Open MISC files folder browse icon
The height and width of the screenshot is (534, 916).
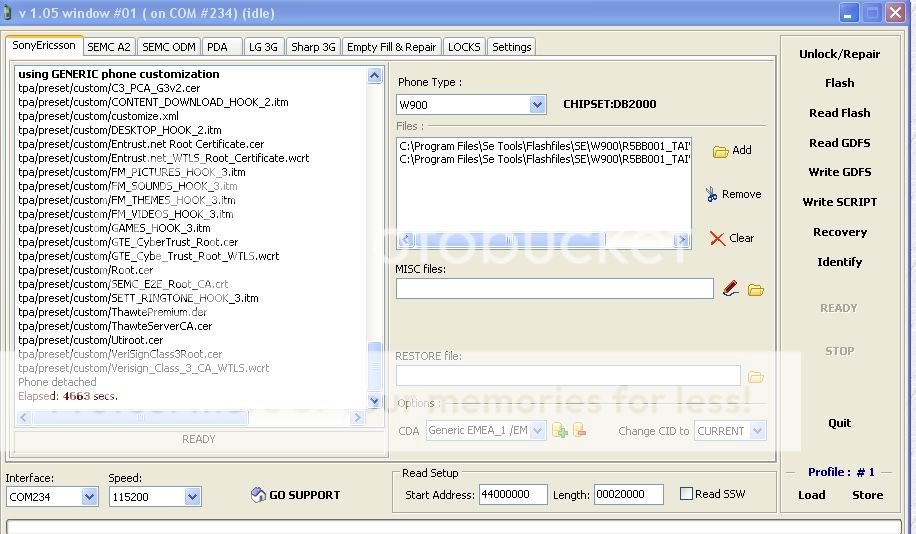click(x=755, y=290)
